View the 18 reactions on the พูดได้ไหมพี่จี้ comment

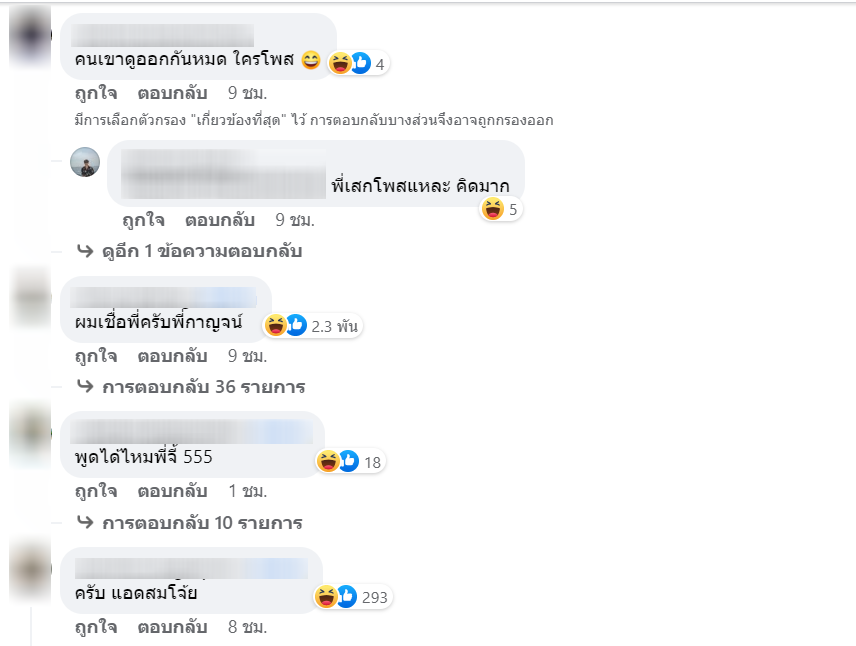coord(350,462)
